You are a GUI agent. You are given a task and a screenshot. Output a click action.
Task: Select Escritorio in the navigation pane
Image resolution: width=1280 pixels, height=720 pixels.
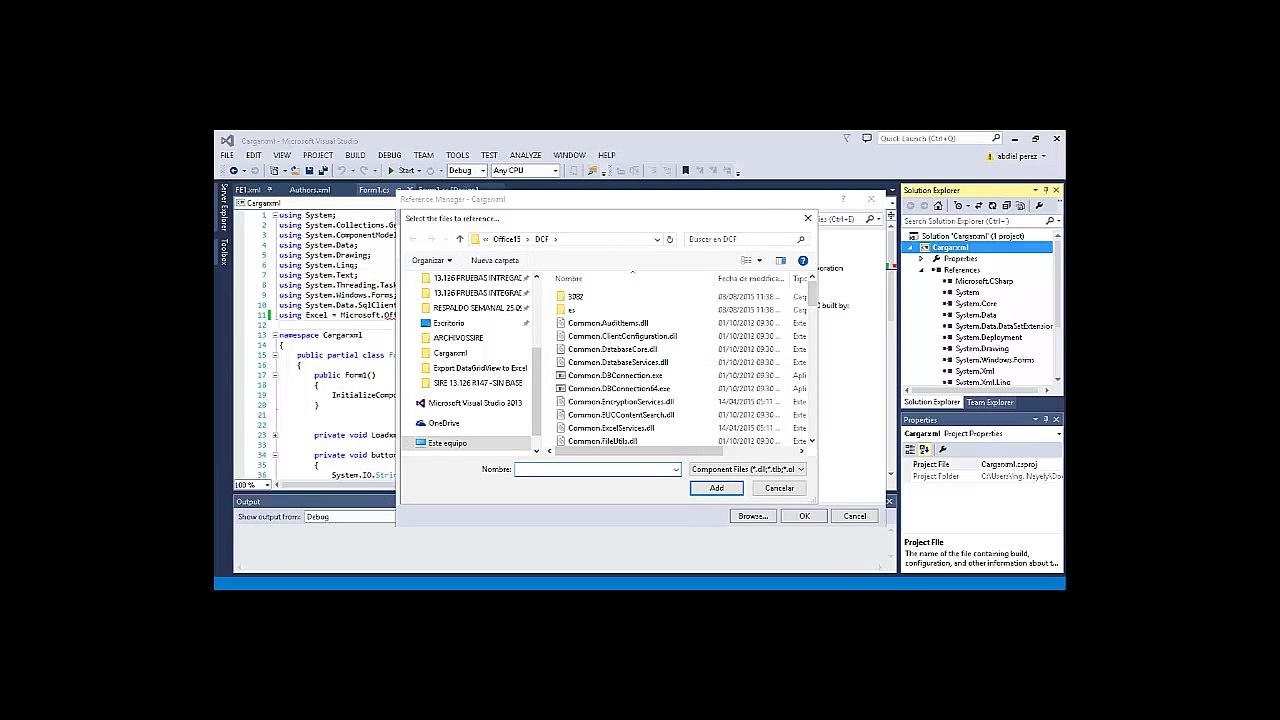(449, 323)
